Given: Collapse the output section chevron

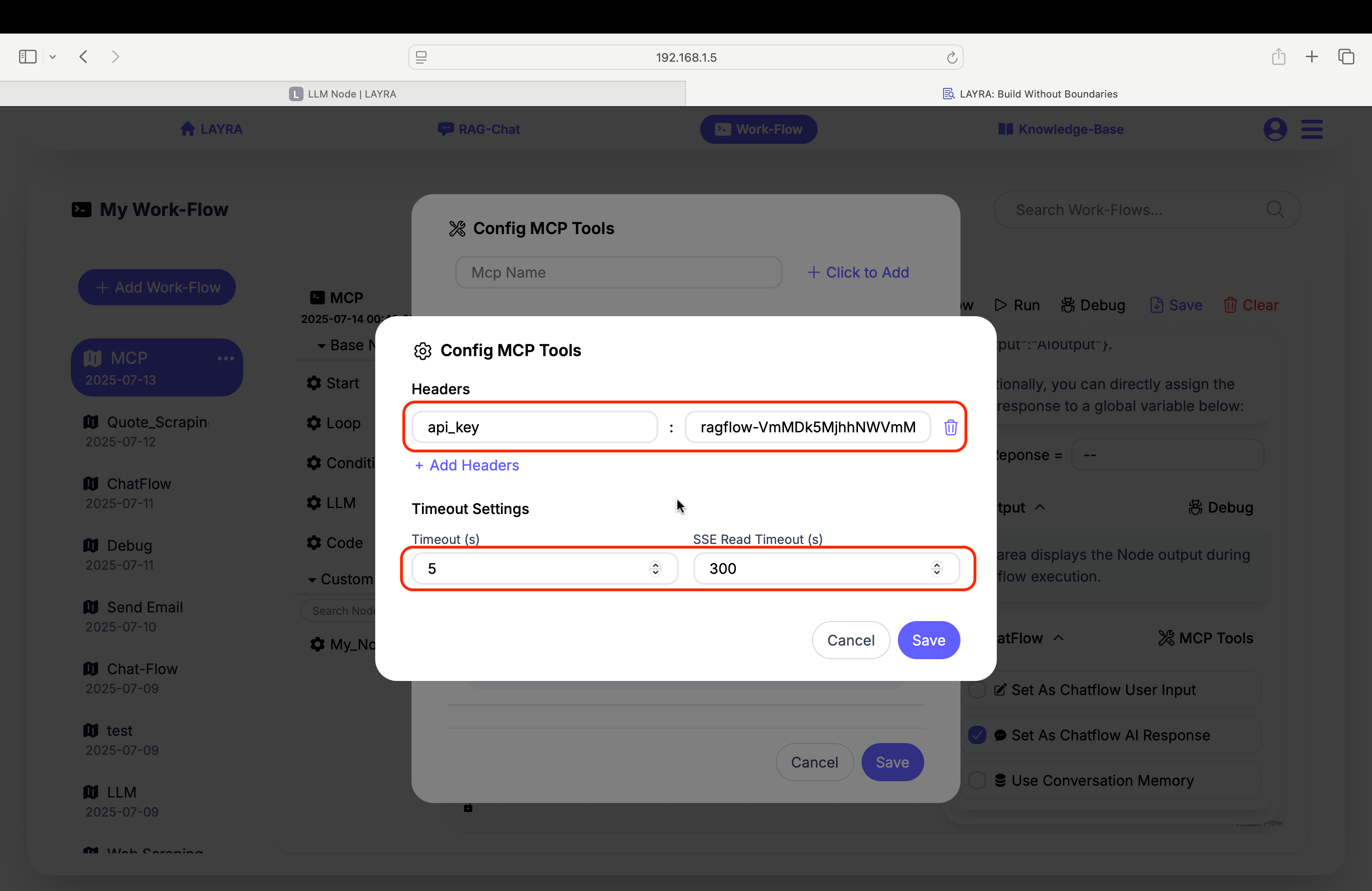Looking at the screenshot, I should tap(1040, 508).
